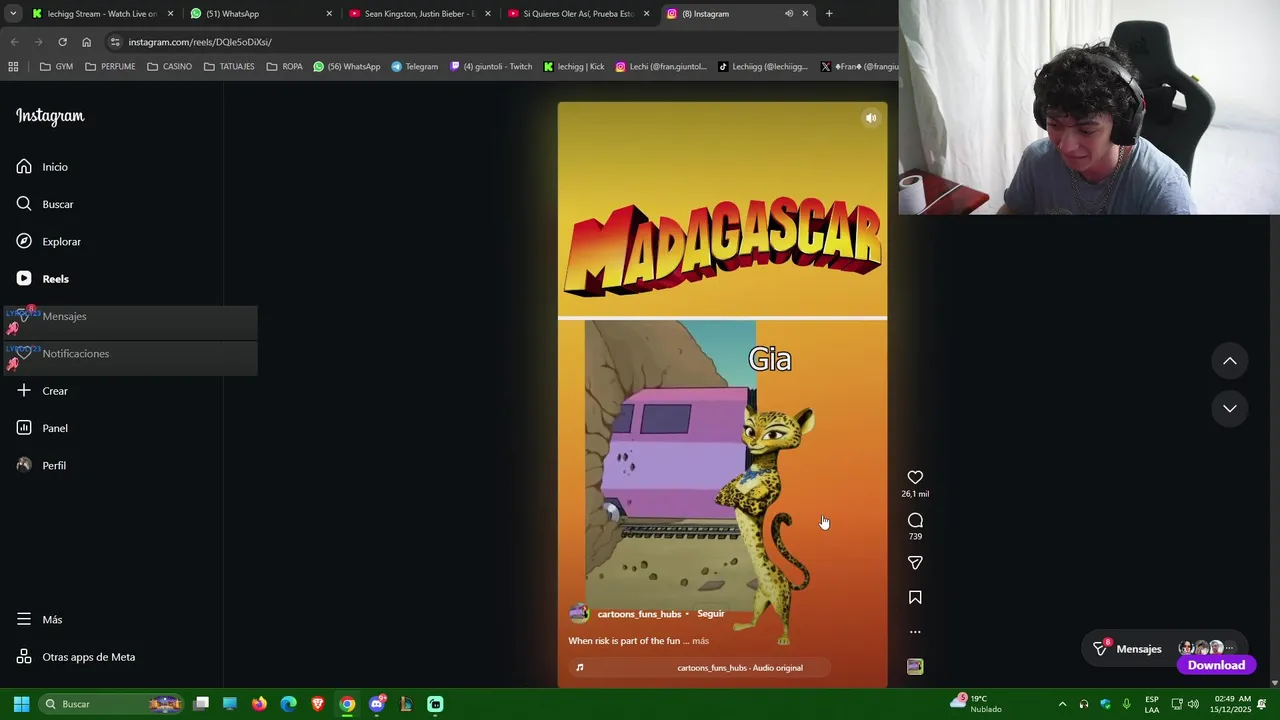1280x720 pixels.
Task: Open the Explorar compass page
Action: (x=48, y=241)
